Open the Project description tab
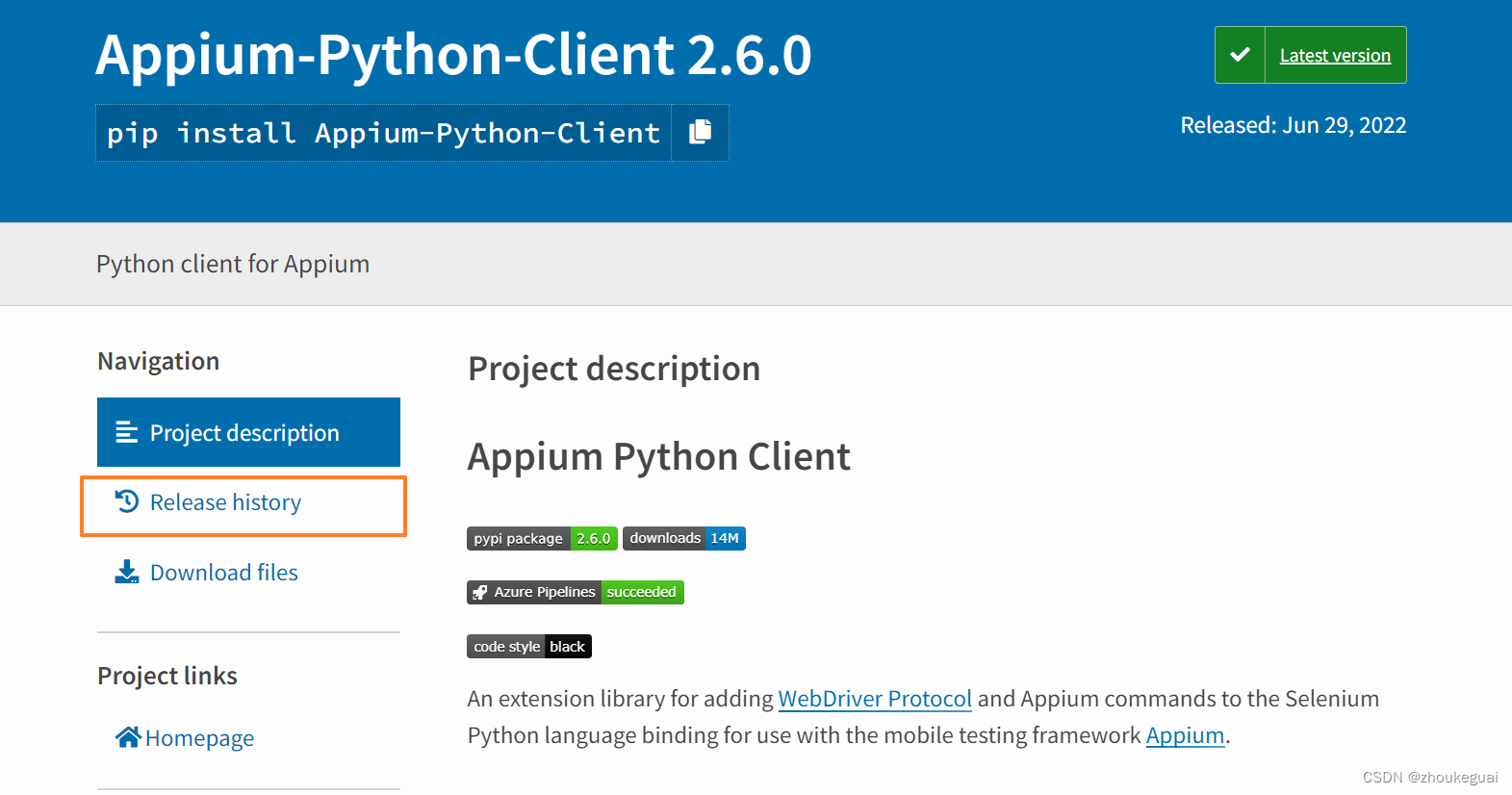The image size is (1512, 795). pyautogui.click(x=244, y=433)
